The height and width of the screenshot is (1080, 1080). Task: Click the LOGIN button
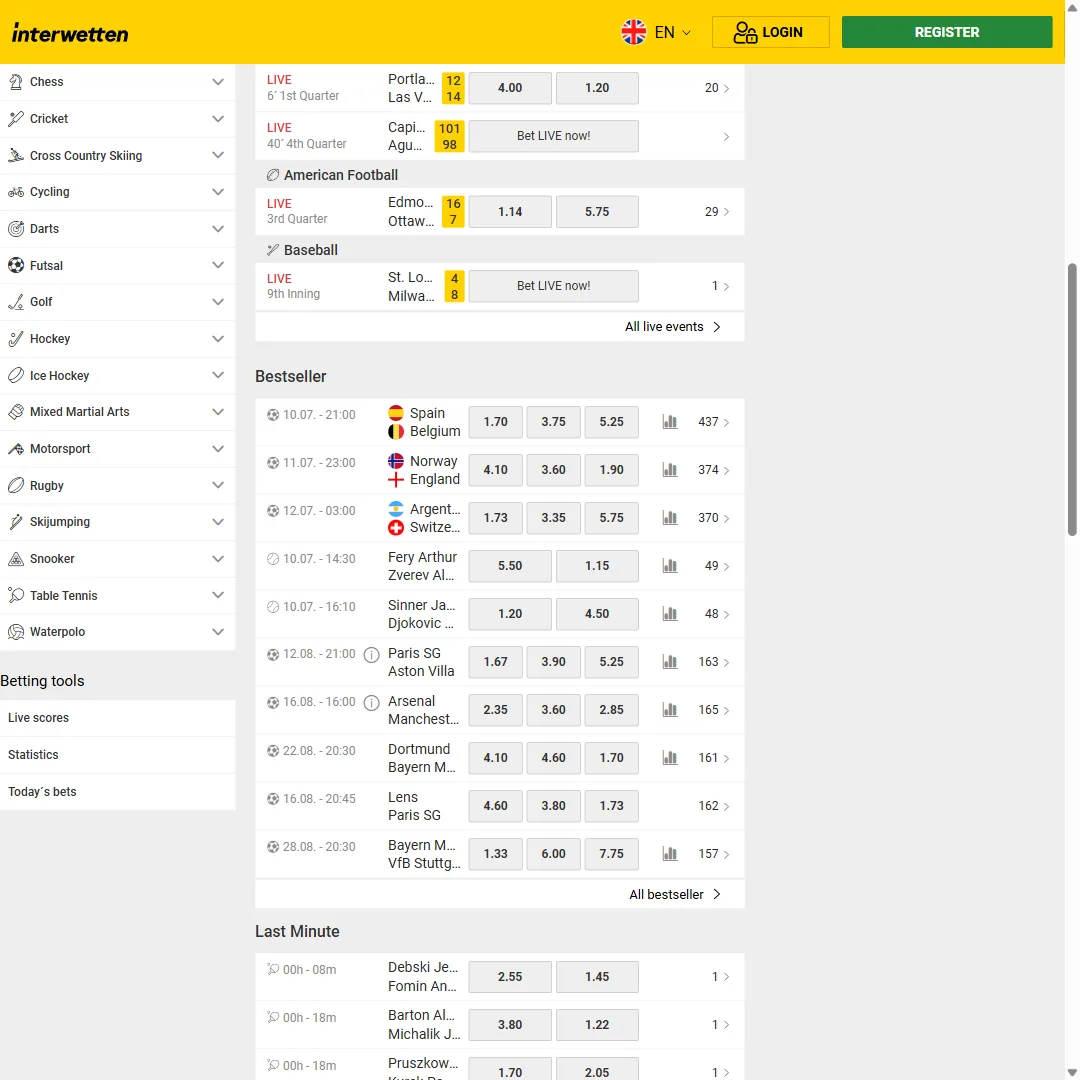[770, 32]
